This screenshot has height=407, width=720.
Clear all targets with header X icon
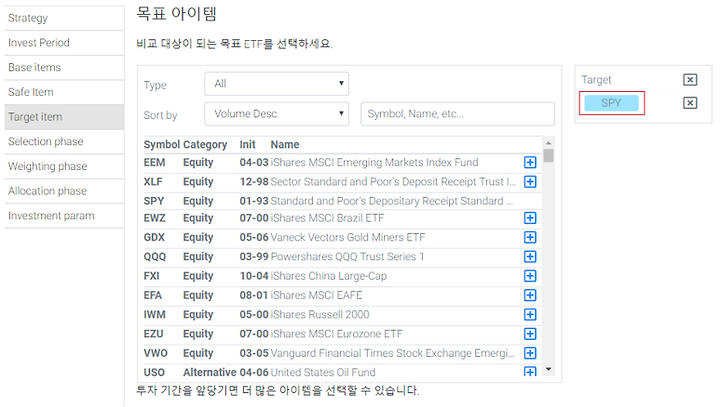pyautogui.click(x=690, y=79)
